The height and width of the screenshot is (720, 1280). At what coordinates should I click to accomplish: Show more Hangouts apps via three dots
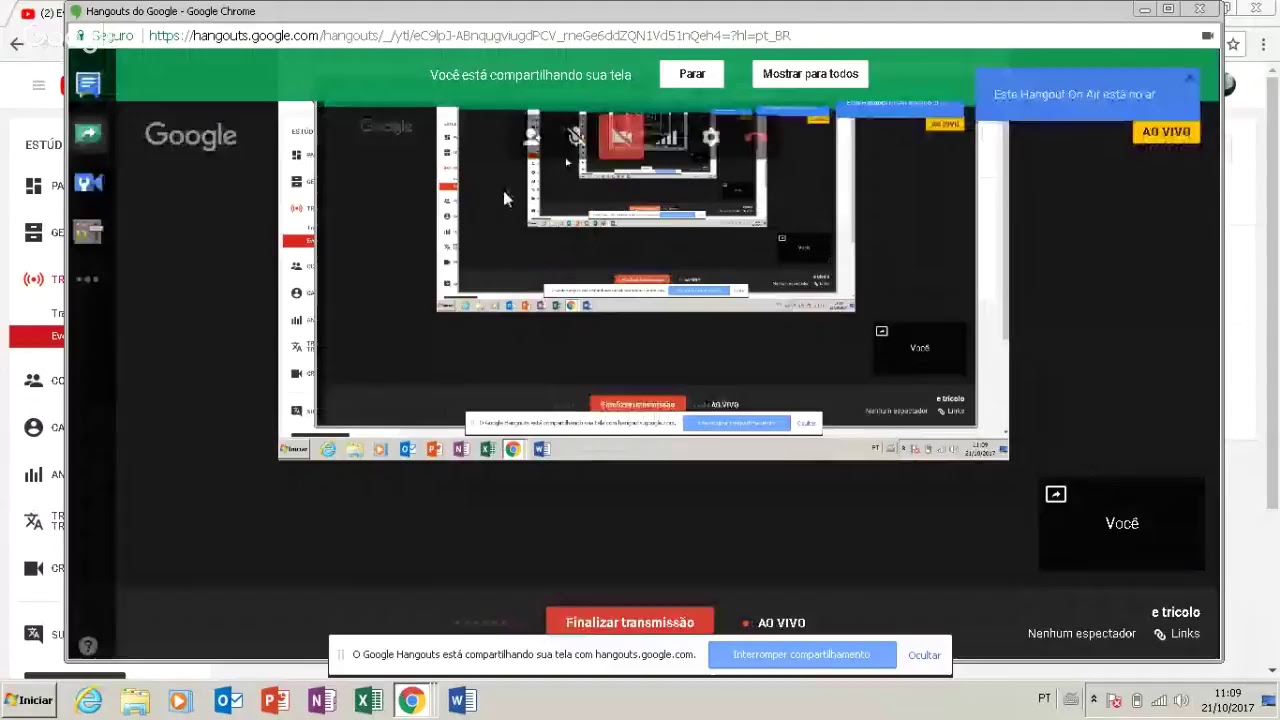(x=87, y=279)
